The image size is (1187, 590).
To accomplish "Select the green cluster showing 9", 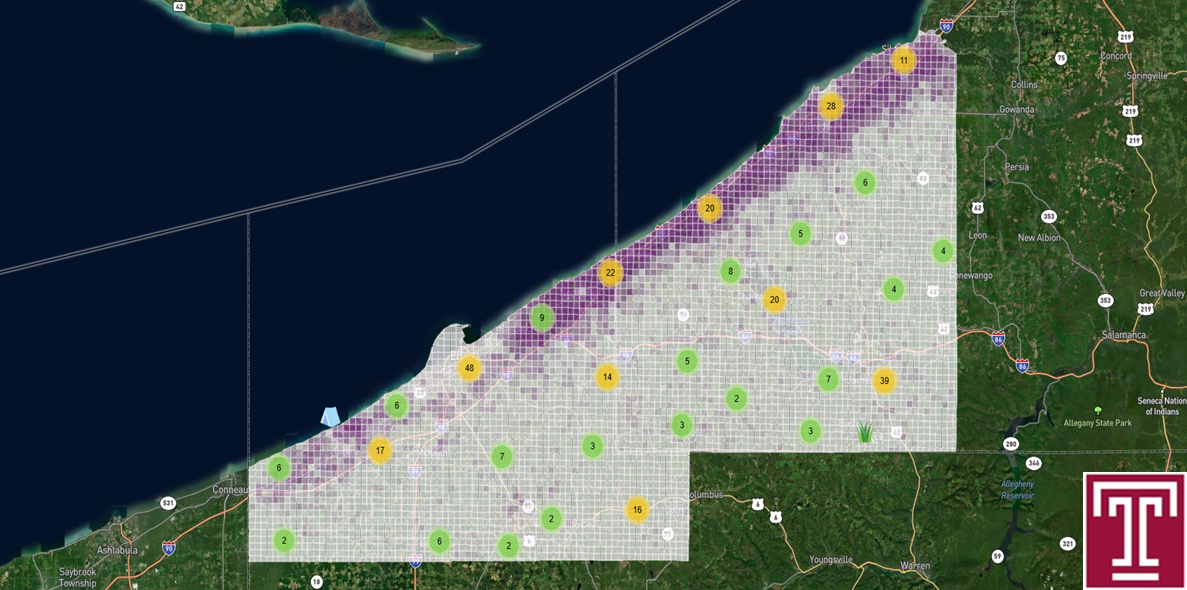I will click(x=541, y=318).
